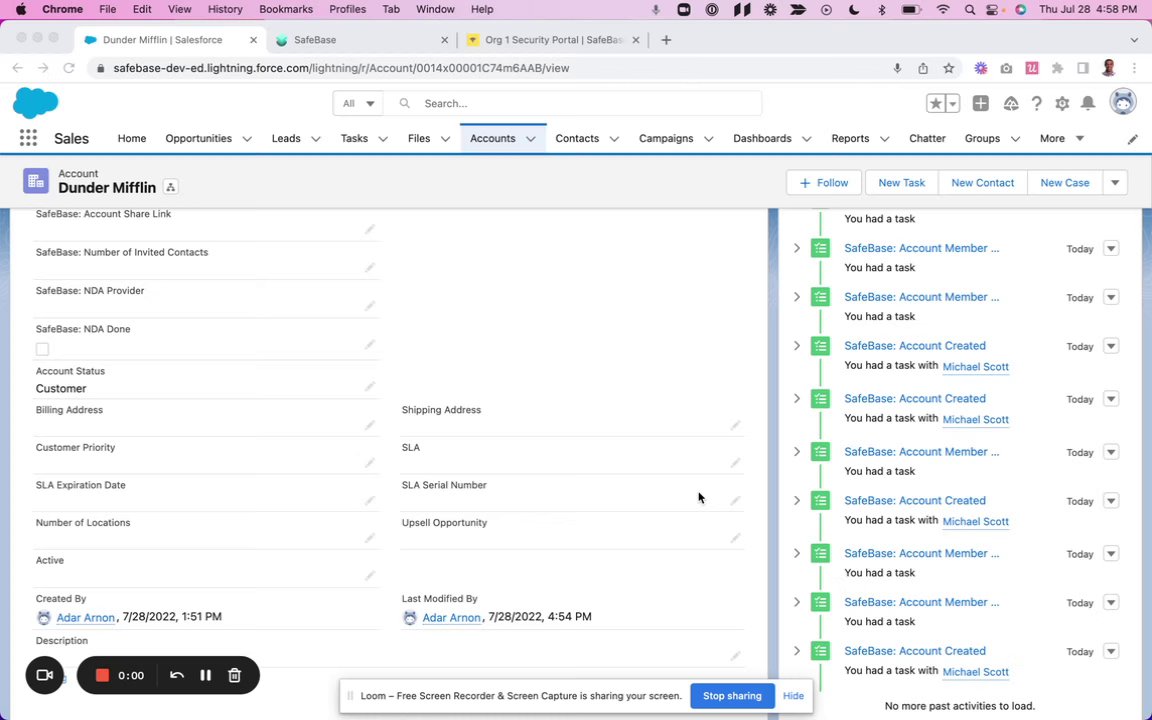The height and width of the screenshot is (720, 1152).
Task: Click the New Task button
Action: pos(901,183)
